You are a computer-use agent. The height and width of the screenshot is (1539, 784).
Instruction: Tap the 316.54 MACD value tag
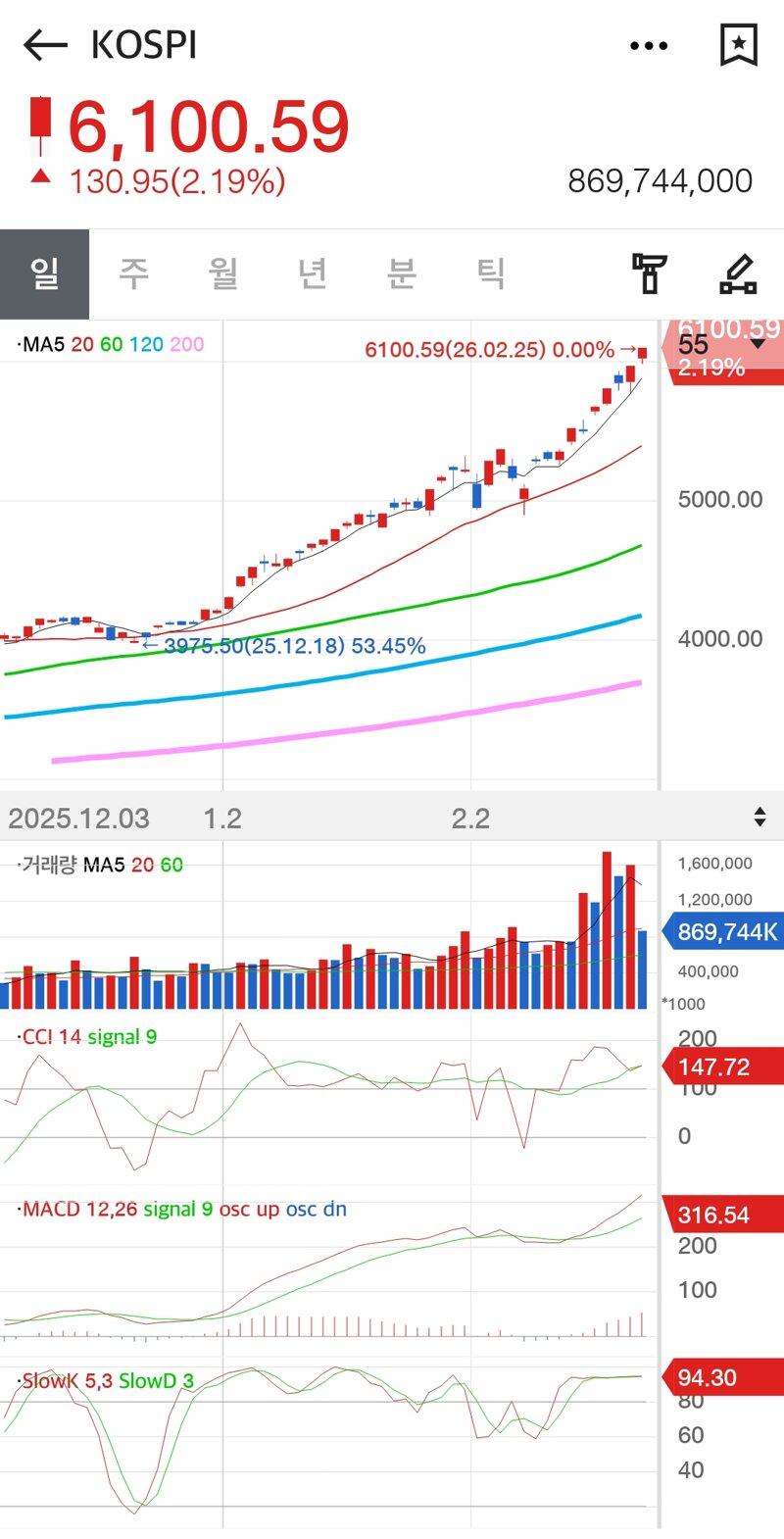(724, 1215)
